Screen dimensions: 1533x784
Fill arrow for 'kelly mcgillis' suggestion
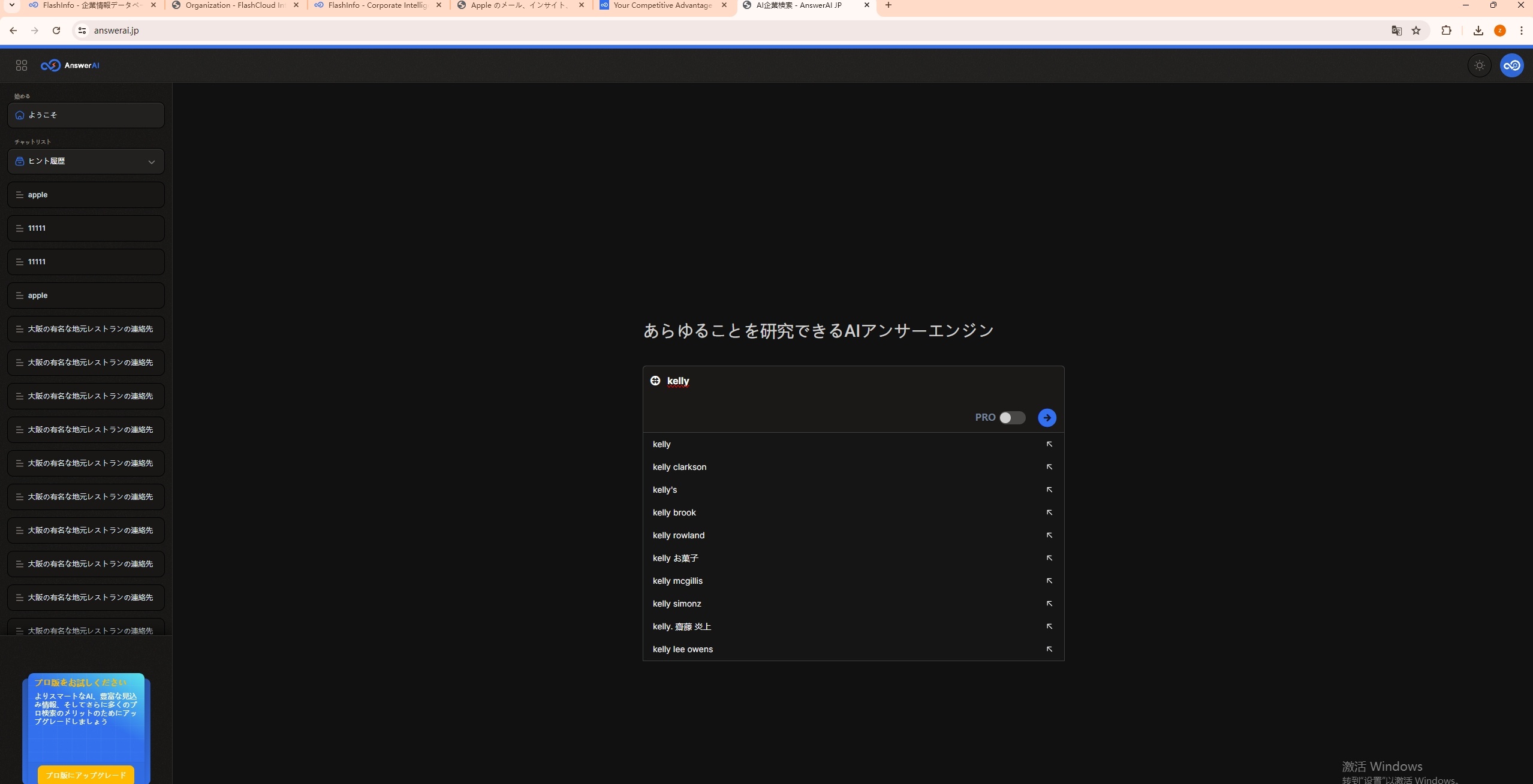click(1049, 581)
